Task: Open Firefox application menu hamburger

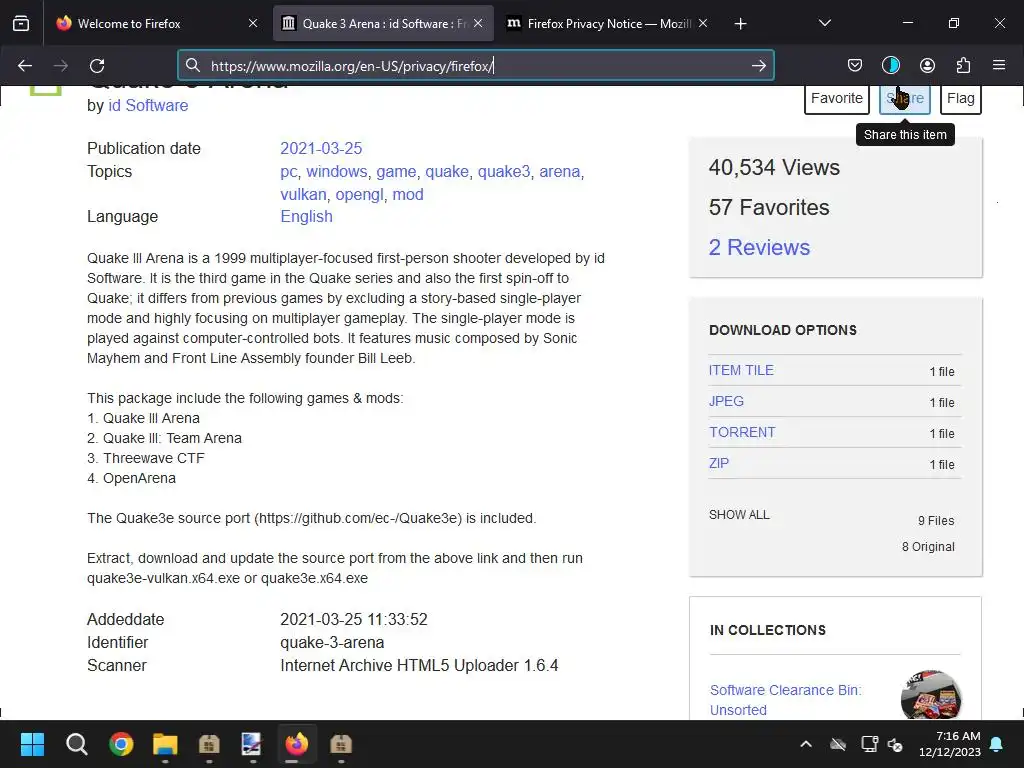Action: [x=999, y=65]
